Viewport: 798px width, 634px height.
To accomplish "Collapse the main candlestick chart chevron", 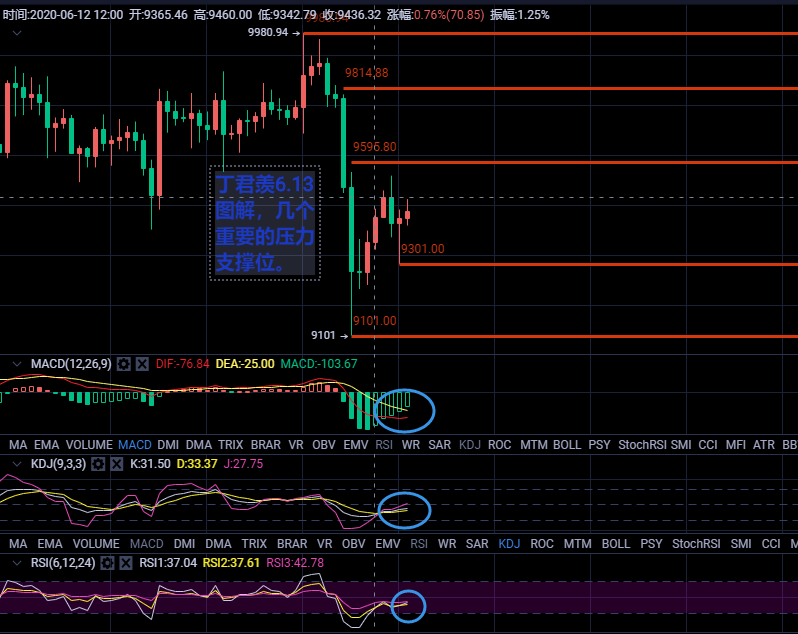I will [17, 33].
